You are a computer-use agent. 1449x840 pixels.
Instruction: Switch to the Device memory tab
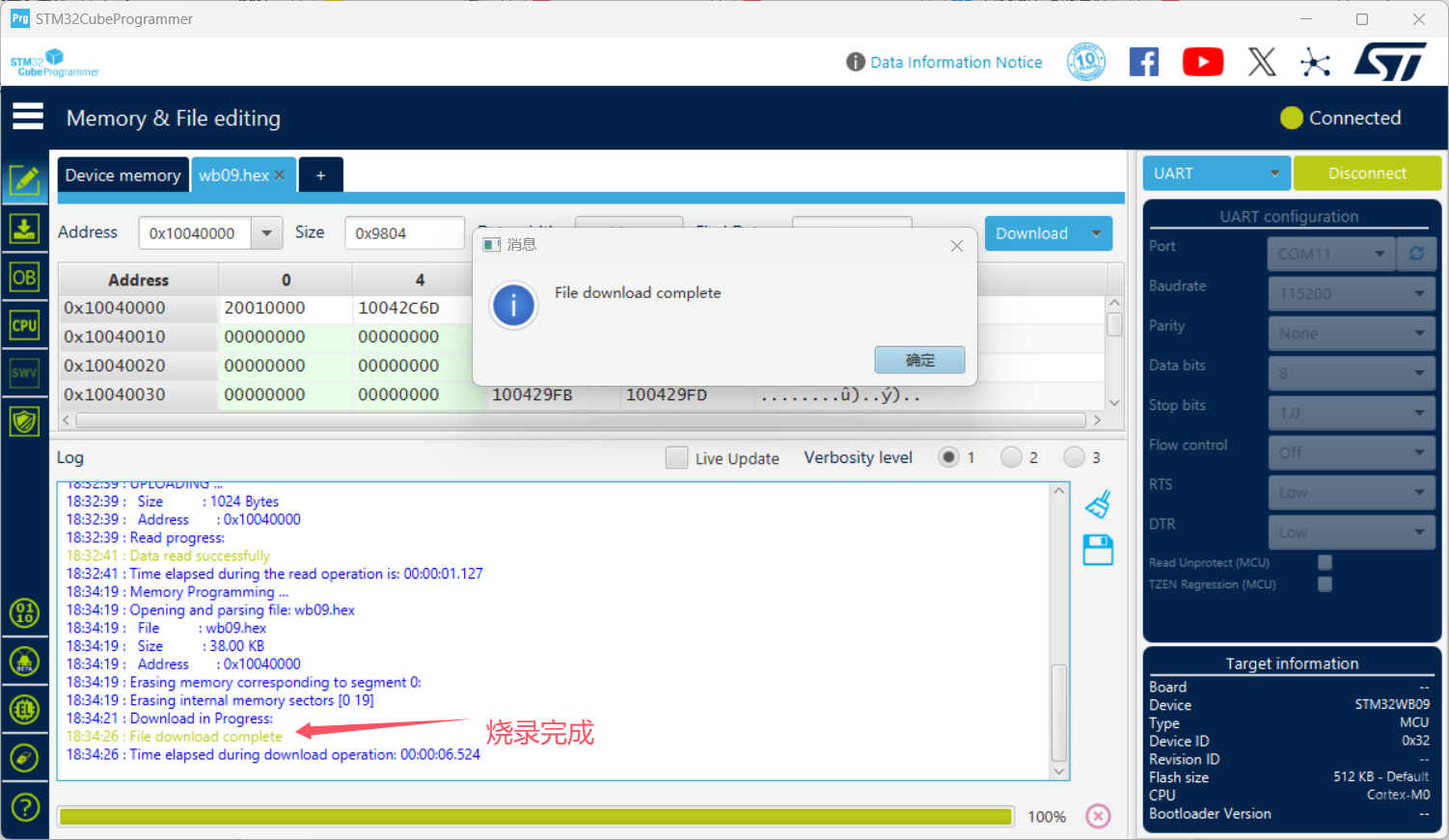[123, 175]
